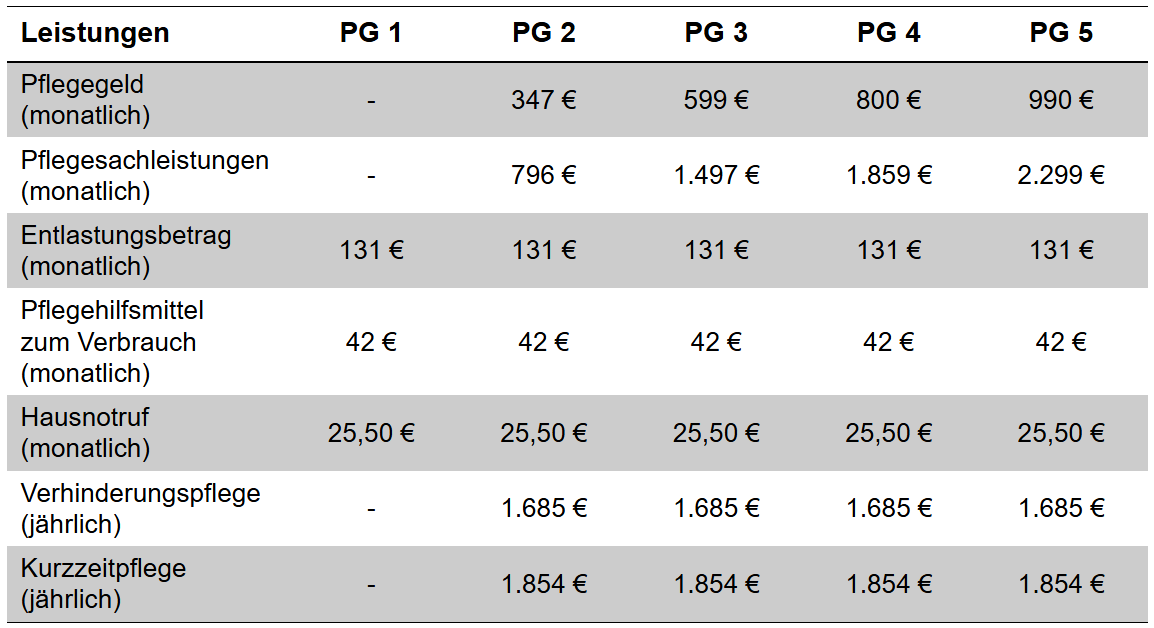Select the 131 € cell under PG 1
1154x628 pixels.
[x=371, y=250]
